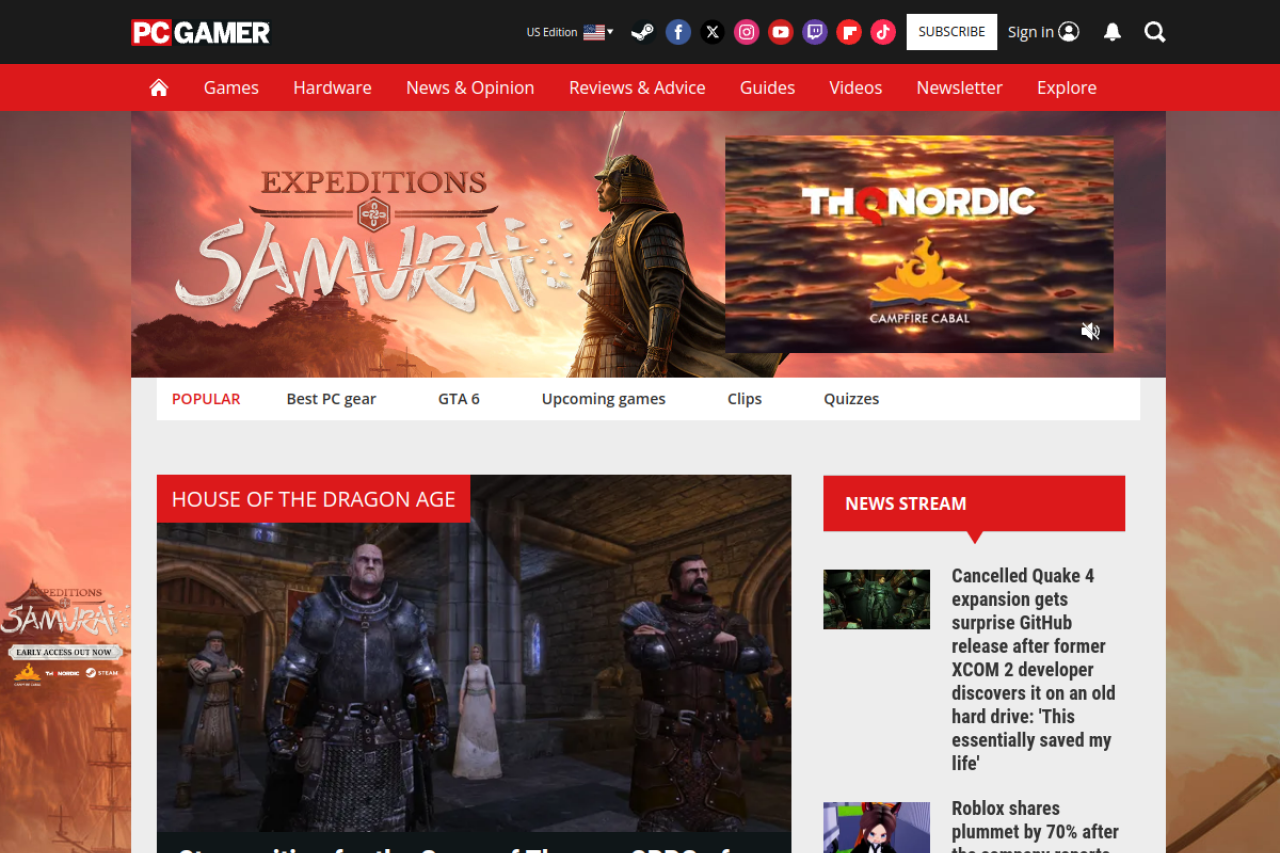Viewport: 1280px width, 853px height.
Task: Open PC Gamer's Steam page icon
Action: point(643,32)
